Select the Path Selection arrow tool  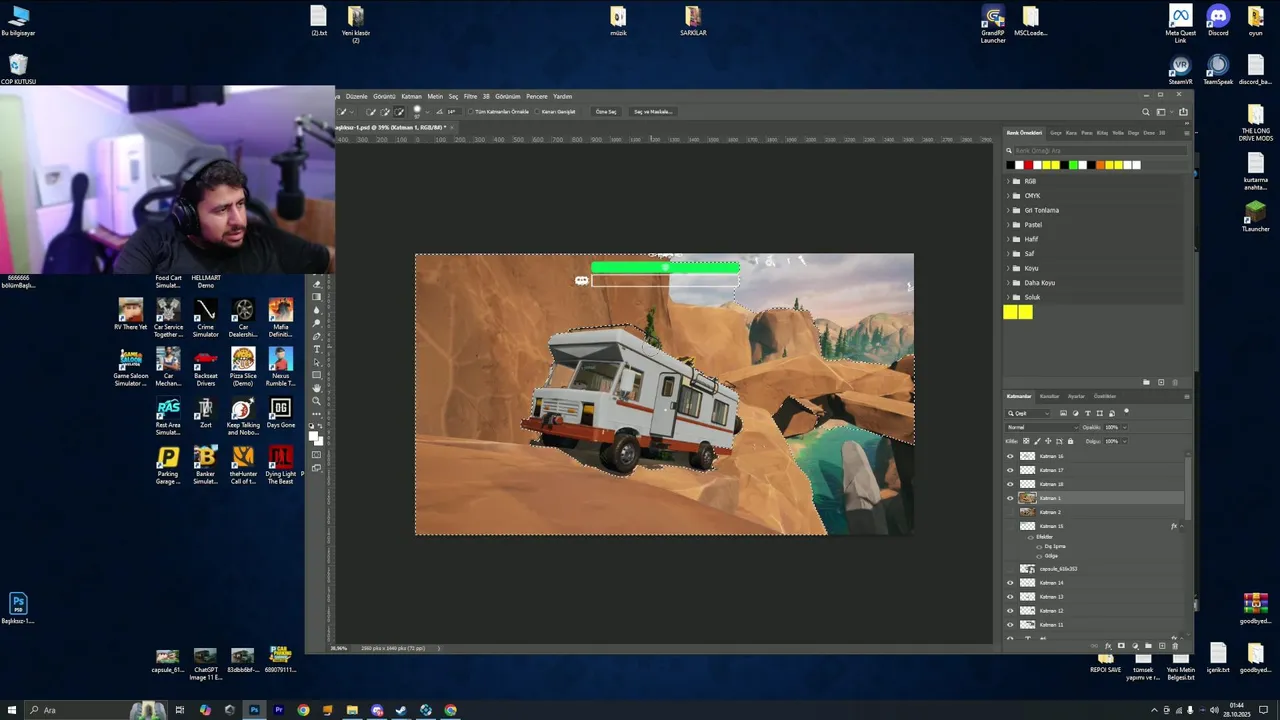click(x=317, y=362)
